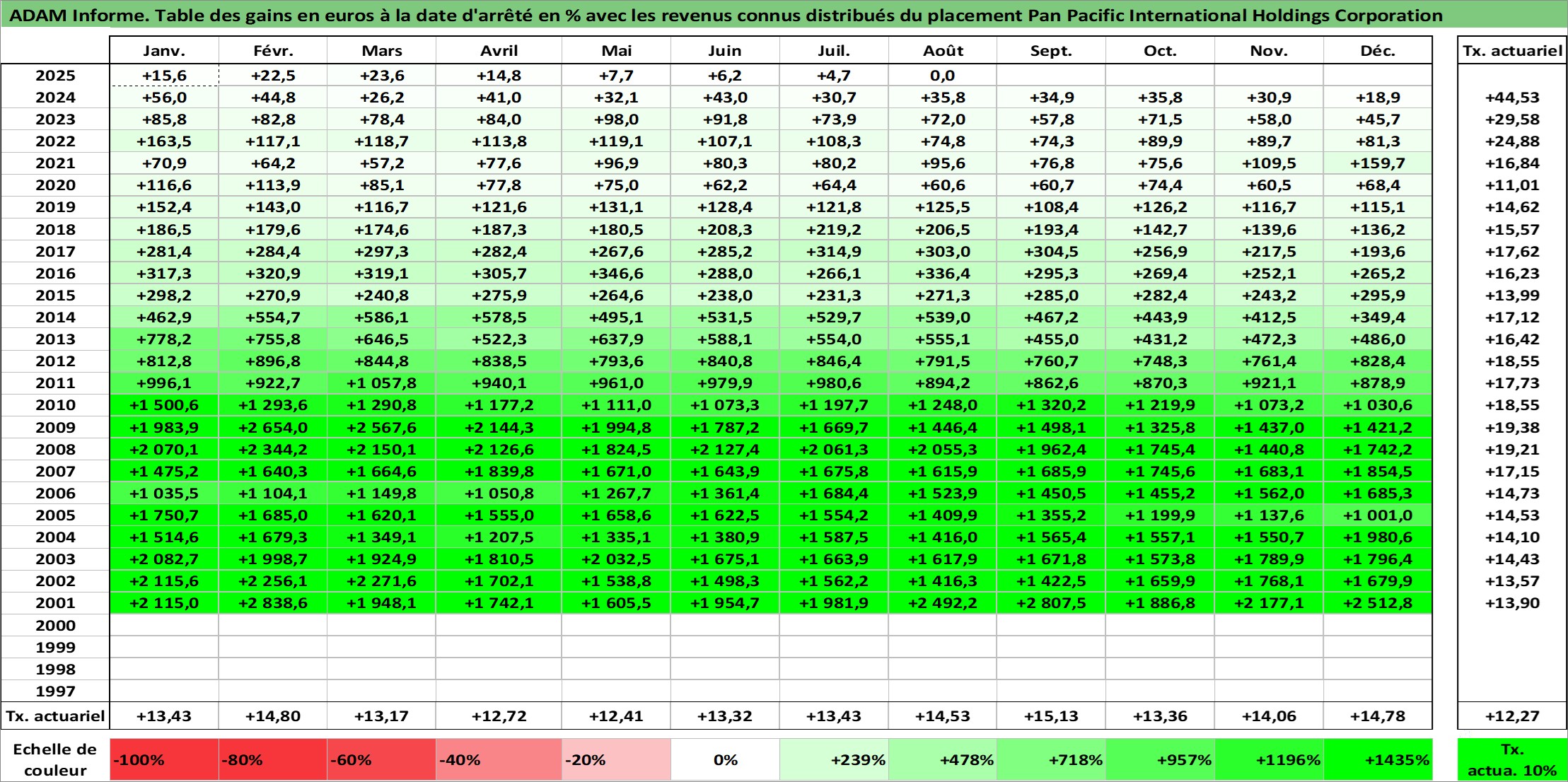Click the +1 057,8 cell in March 2011
Image resolution: width=1568 pixels, height=782 pixels.
click(381, 383)
